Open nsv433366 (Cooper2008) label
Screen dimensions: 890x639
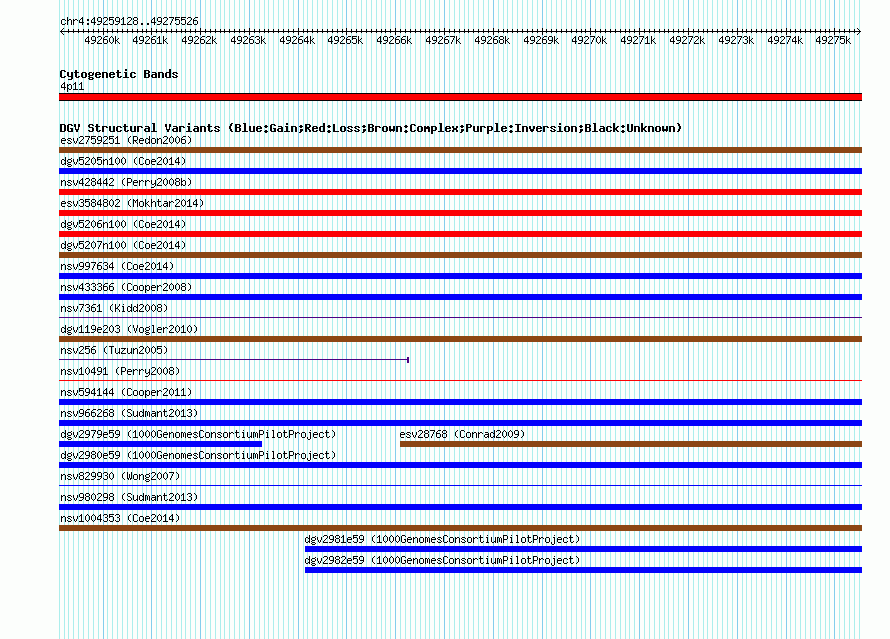pyautogui.click(x=126, y=287)
